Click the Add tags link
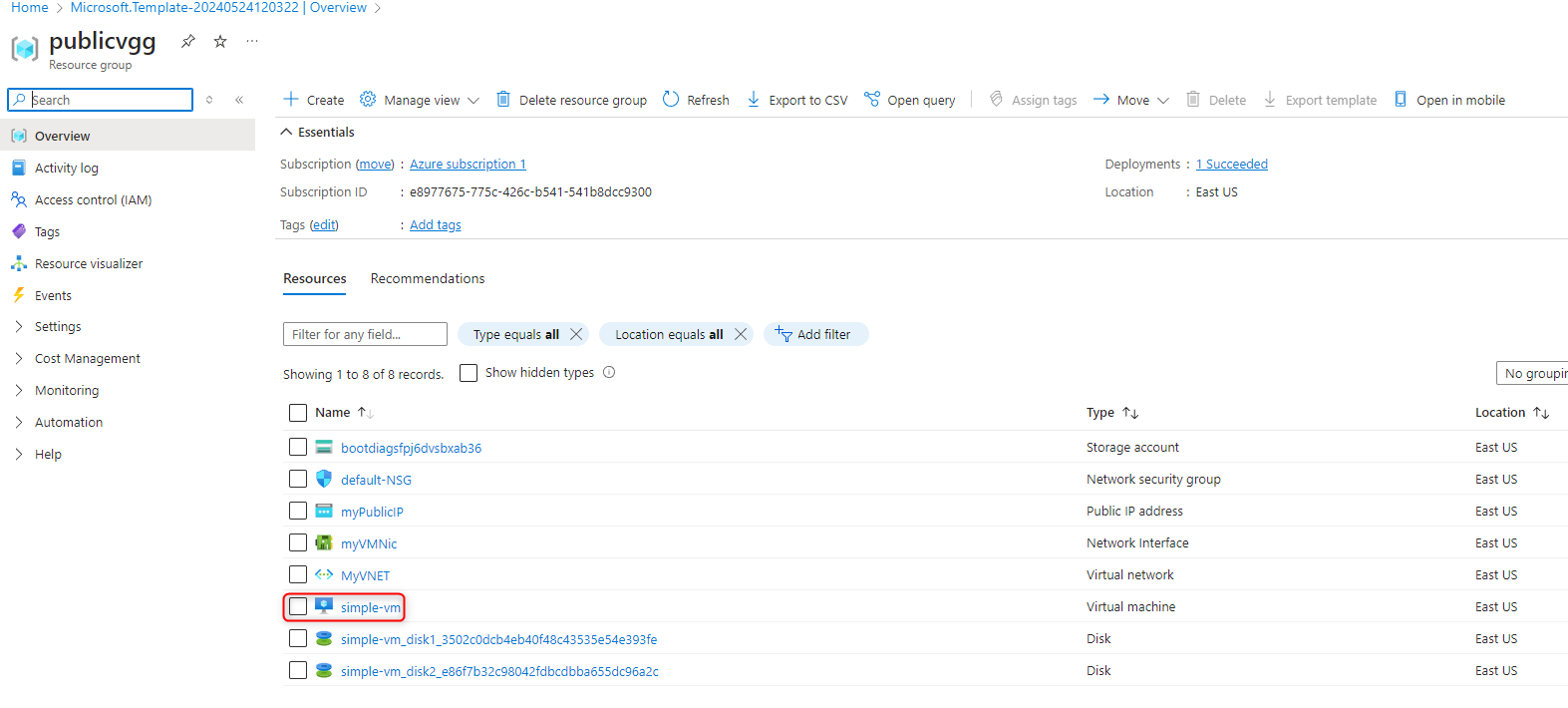Viewport: 1568px width, 708px height. (436, 224)
